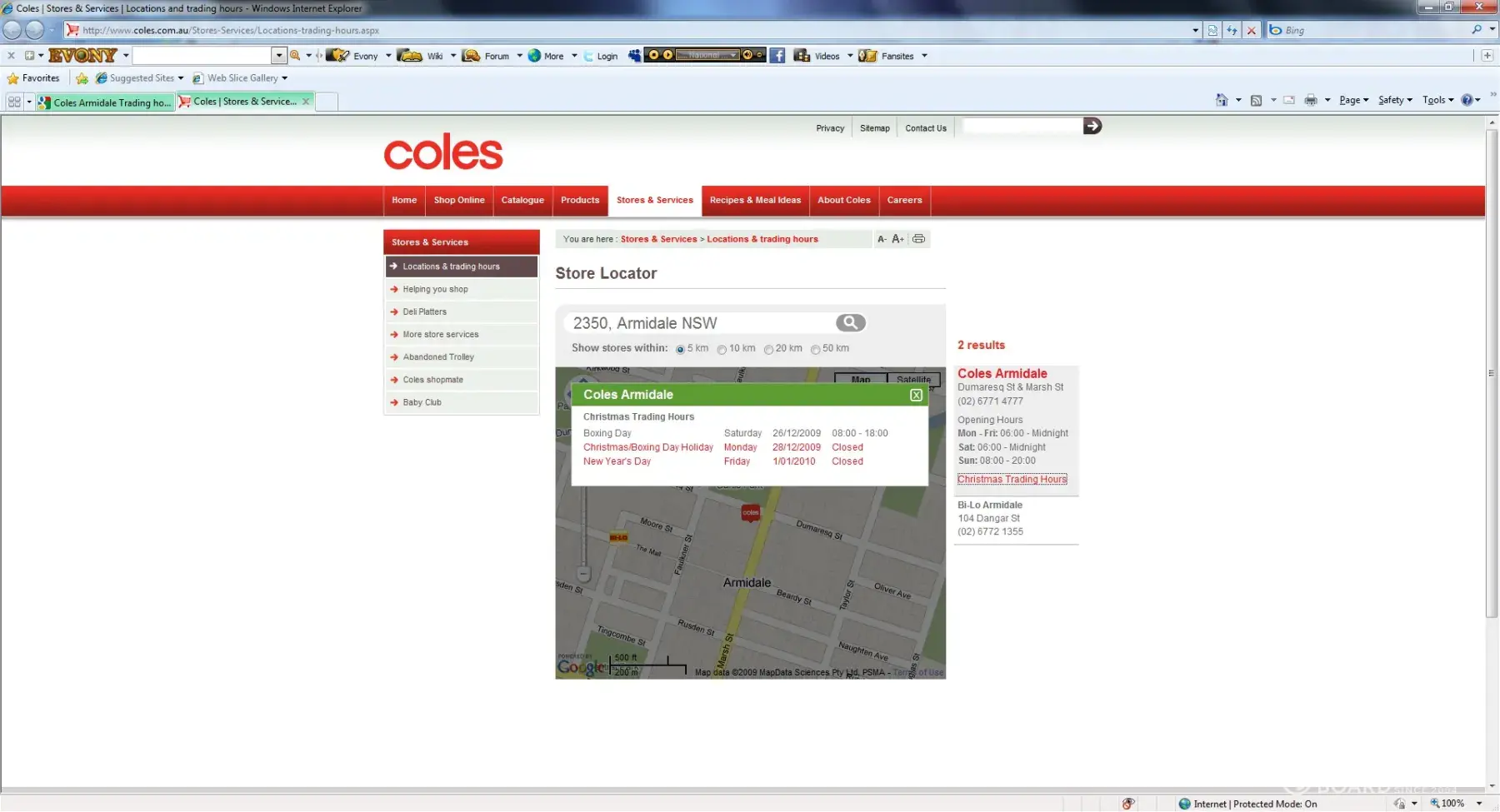Increase text size with A+ icon

897,239
